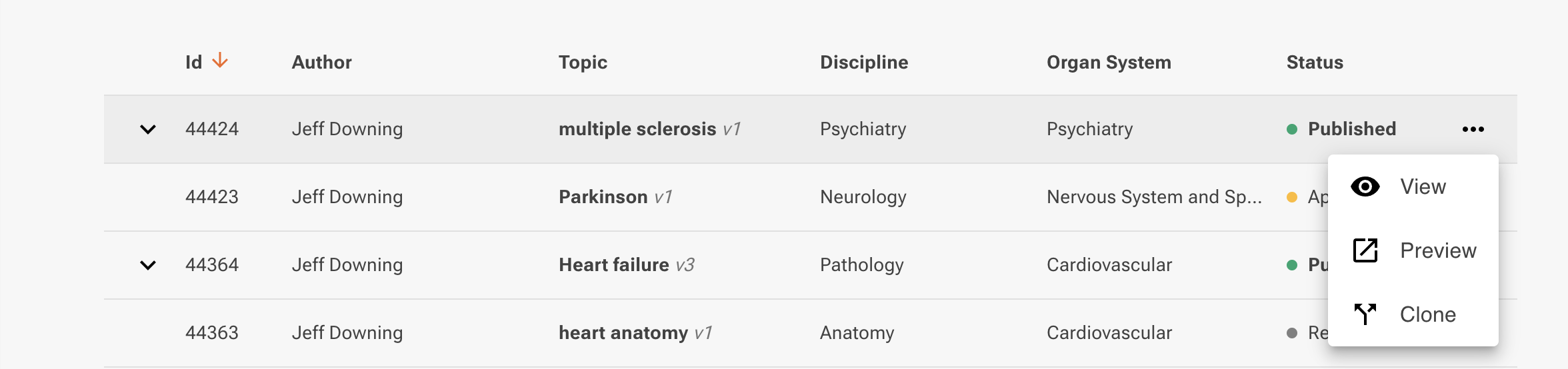
Task: Expand row 44424 using its chevron
Action: (148, 129)
